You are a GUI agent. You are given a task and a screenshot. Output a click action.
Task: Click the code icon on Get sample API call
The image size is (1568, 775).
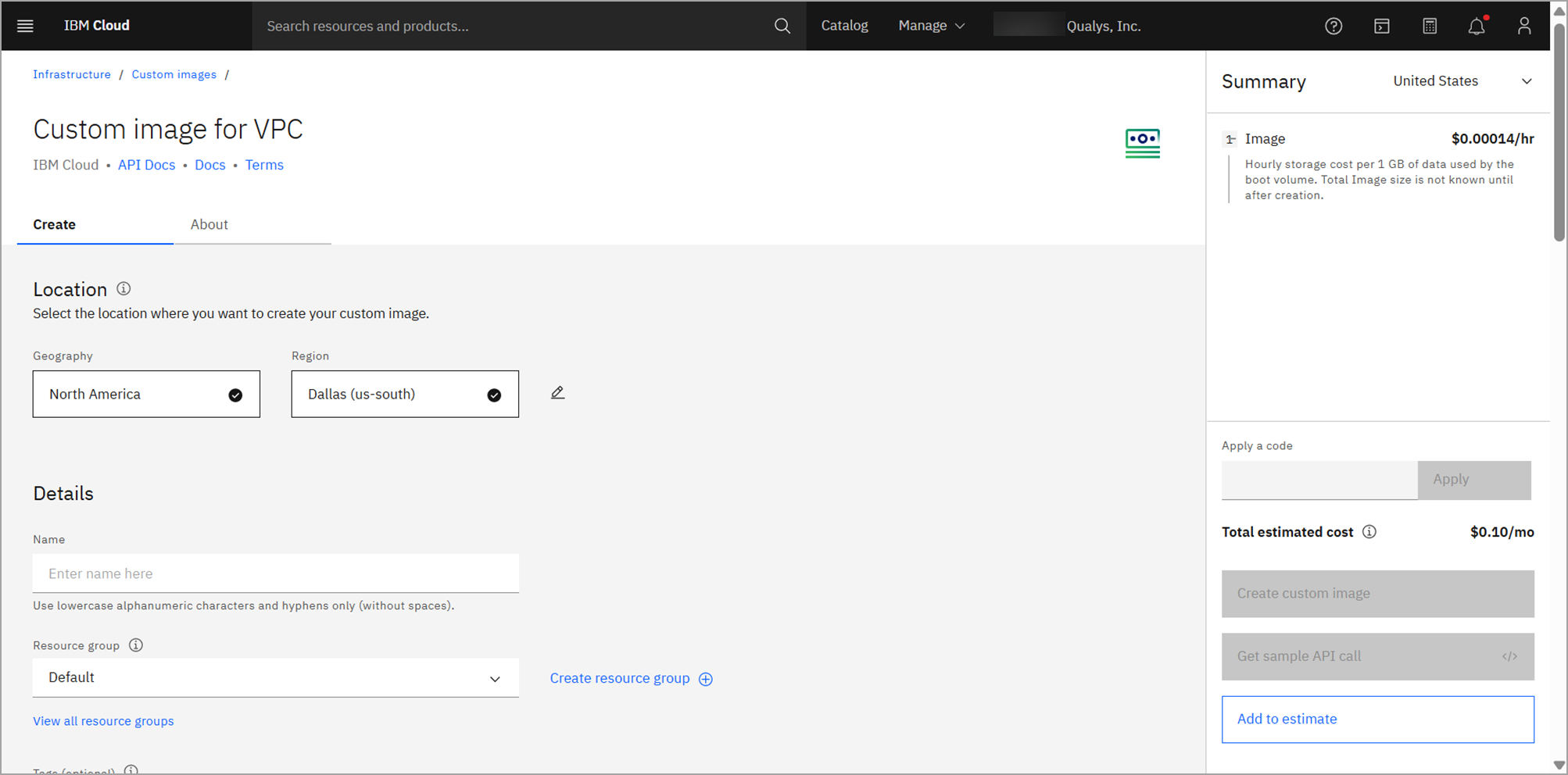[x=1509, y=656]
